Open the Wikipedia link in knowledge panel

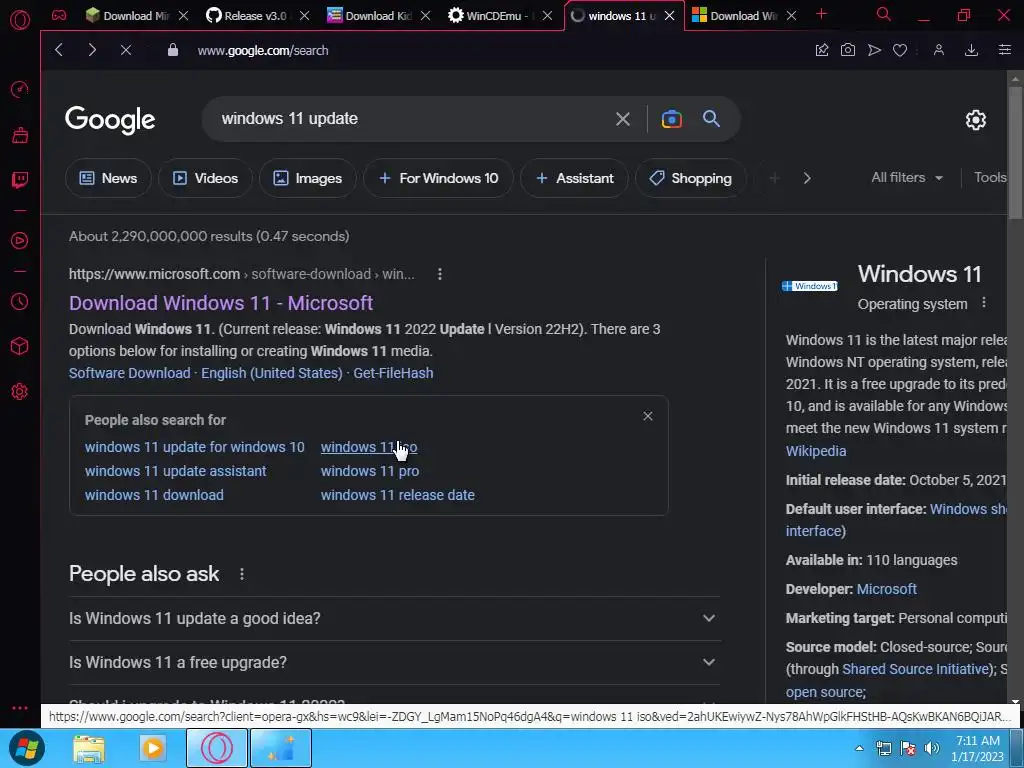[x=816, y=451]
